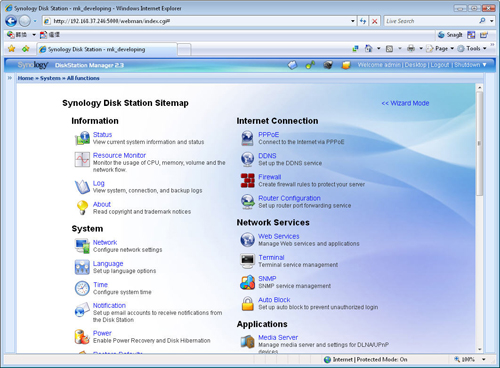Click the About light bulb icon
The image size is (500, 368).
coord(82,208)
